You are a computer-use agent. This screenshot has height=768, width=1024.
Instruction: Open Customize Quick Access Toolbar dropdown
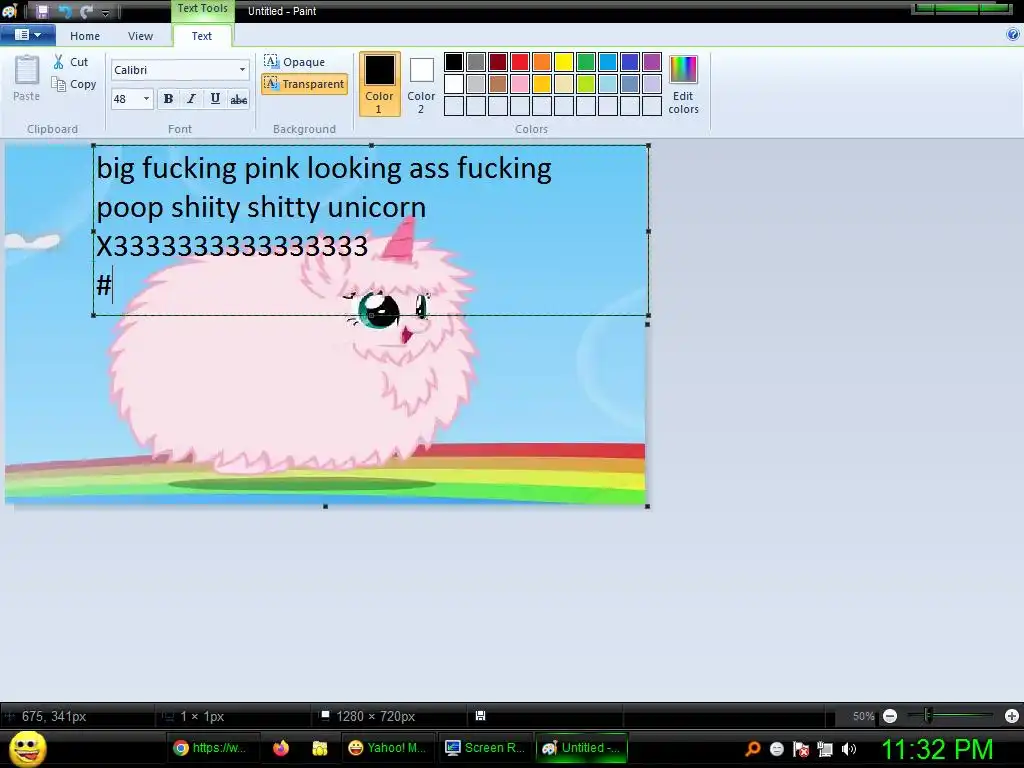[105, 12]
